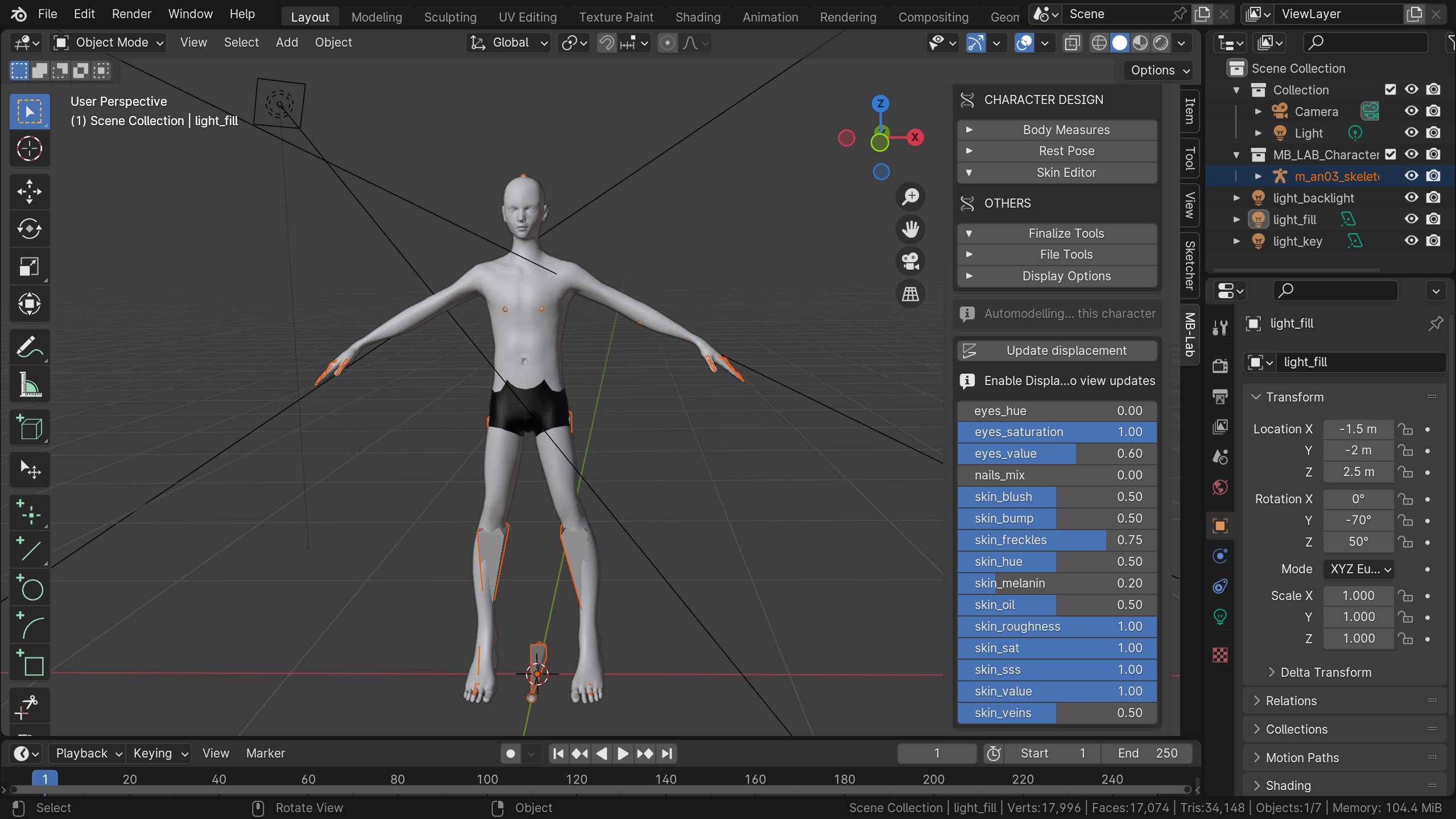Adjust the skin_freckles slider
Screen dimensions: 1456x819
1057,540
